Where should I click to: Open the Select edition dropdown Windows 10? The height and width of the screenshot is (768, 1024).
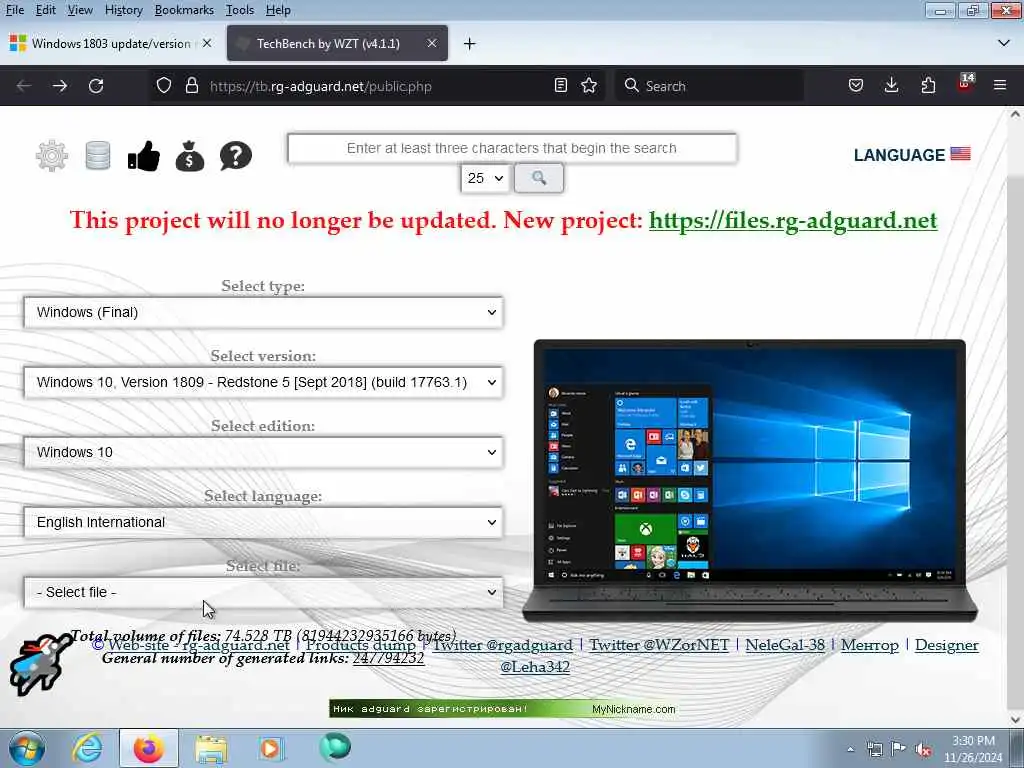tap(263, 452)
